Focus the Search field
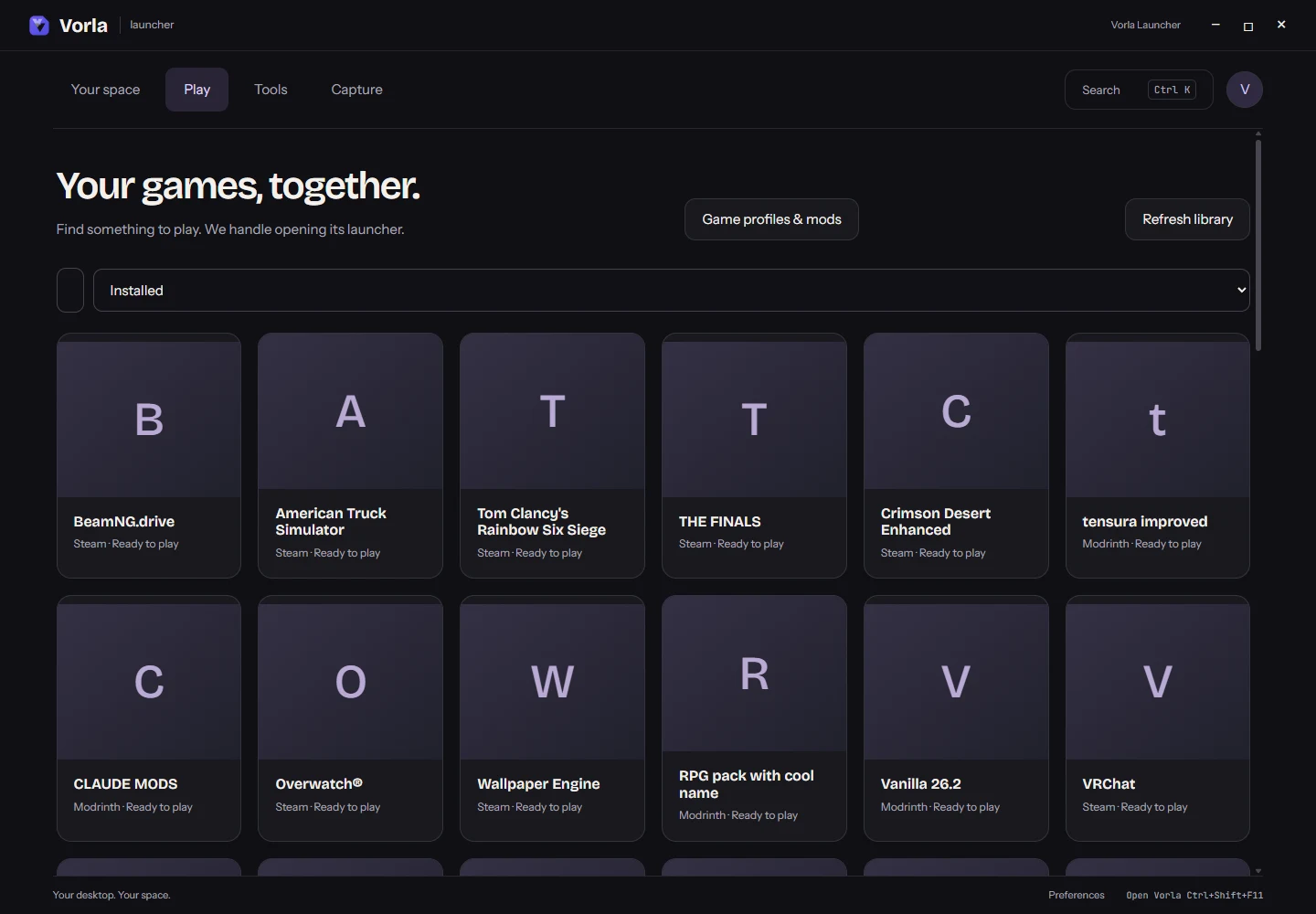1316x914 pixels. point(1139,90)
